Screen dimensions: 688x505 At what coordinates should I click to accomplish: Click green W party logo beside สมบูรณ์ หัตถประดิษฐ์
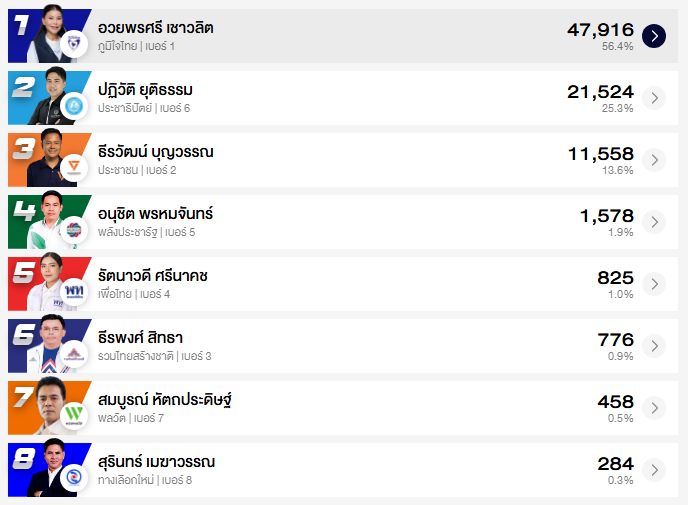coord(73,416)
